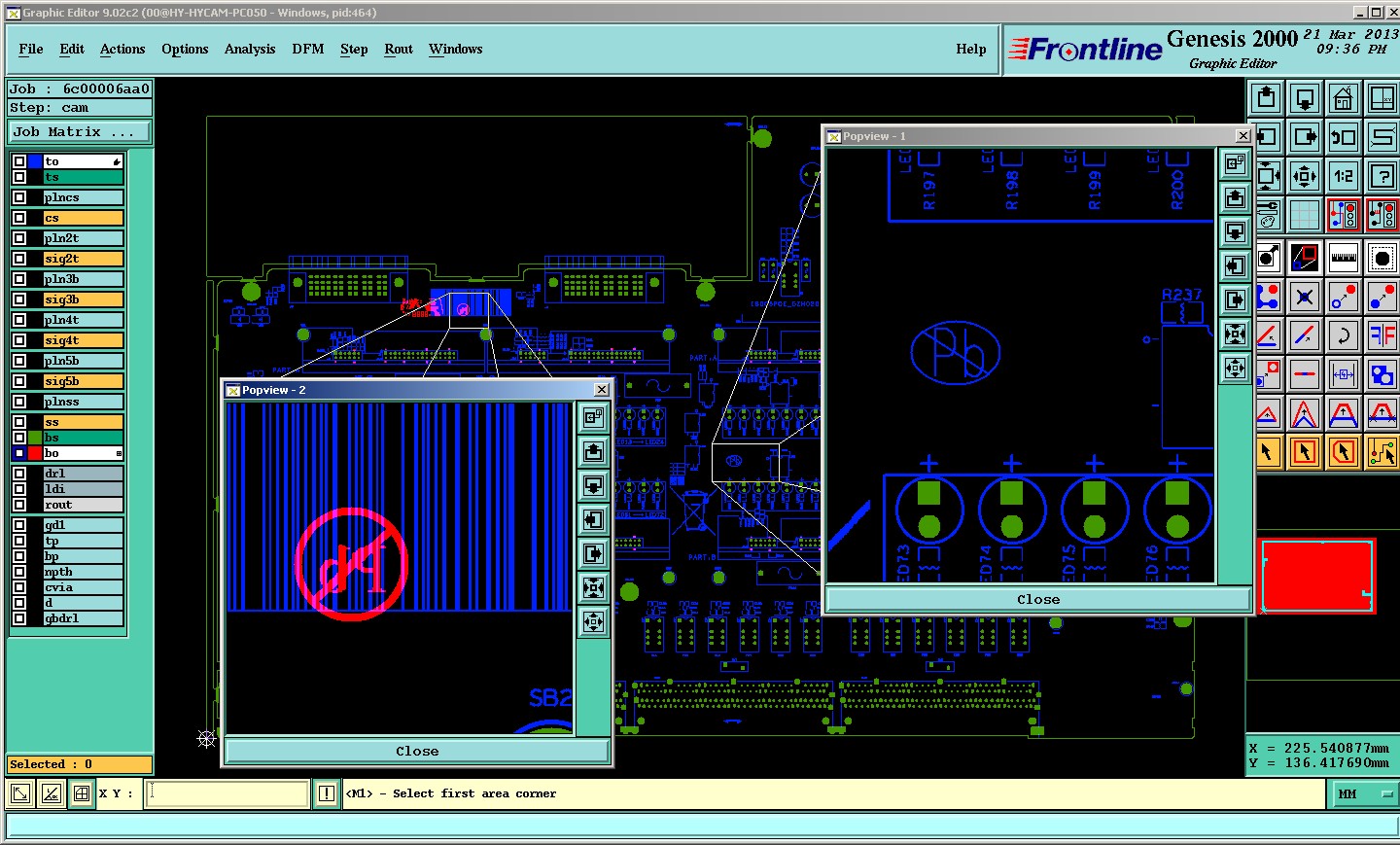Toggle checkbox for the 'cs' layer
Viewport: 1400px width, 845px height.
point(19,218)
